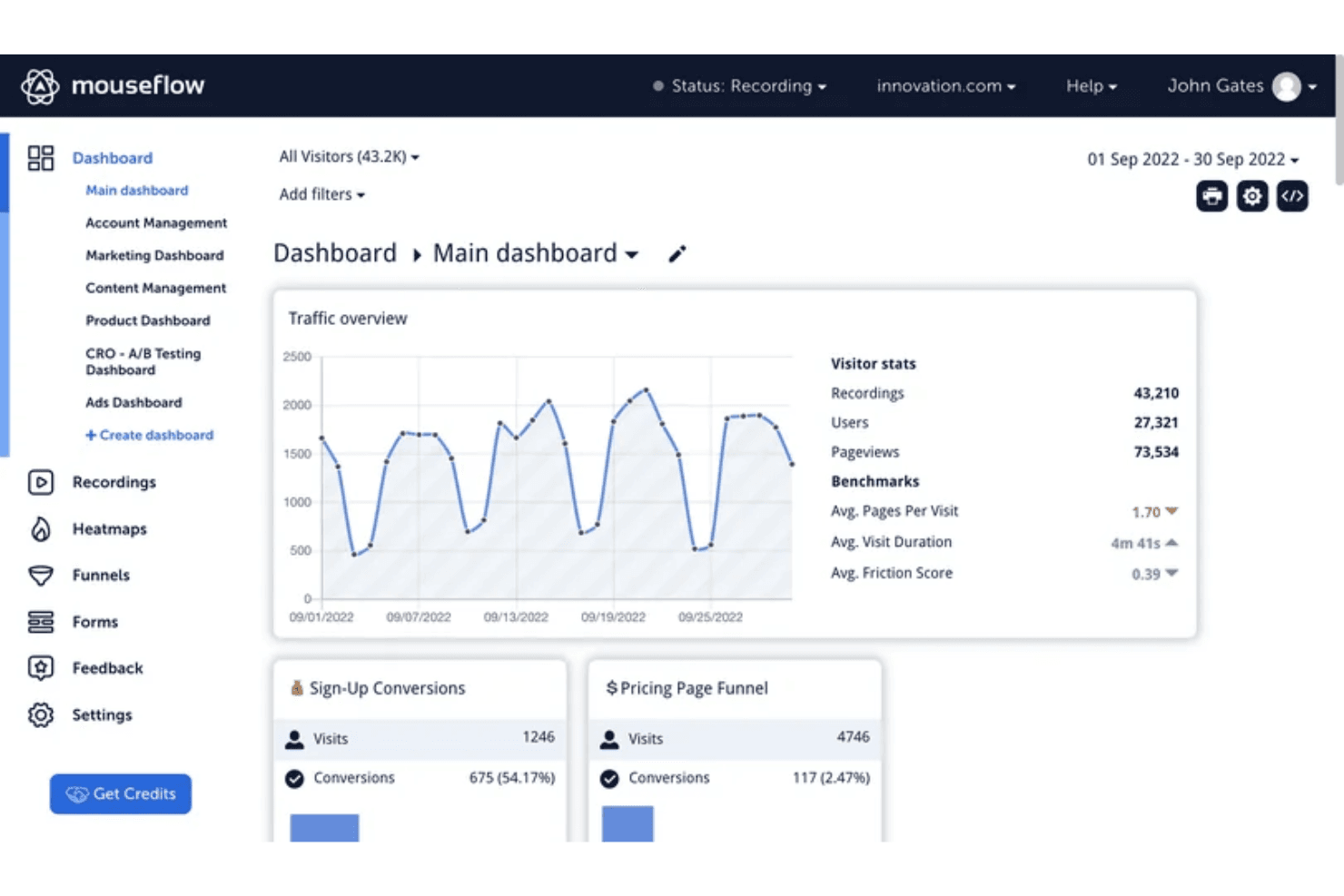1344x896 pixels.
Task: Open the All Visitors (43.2K) segment dropdown
Action: (350, 157)
